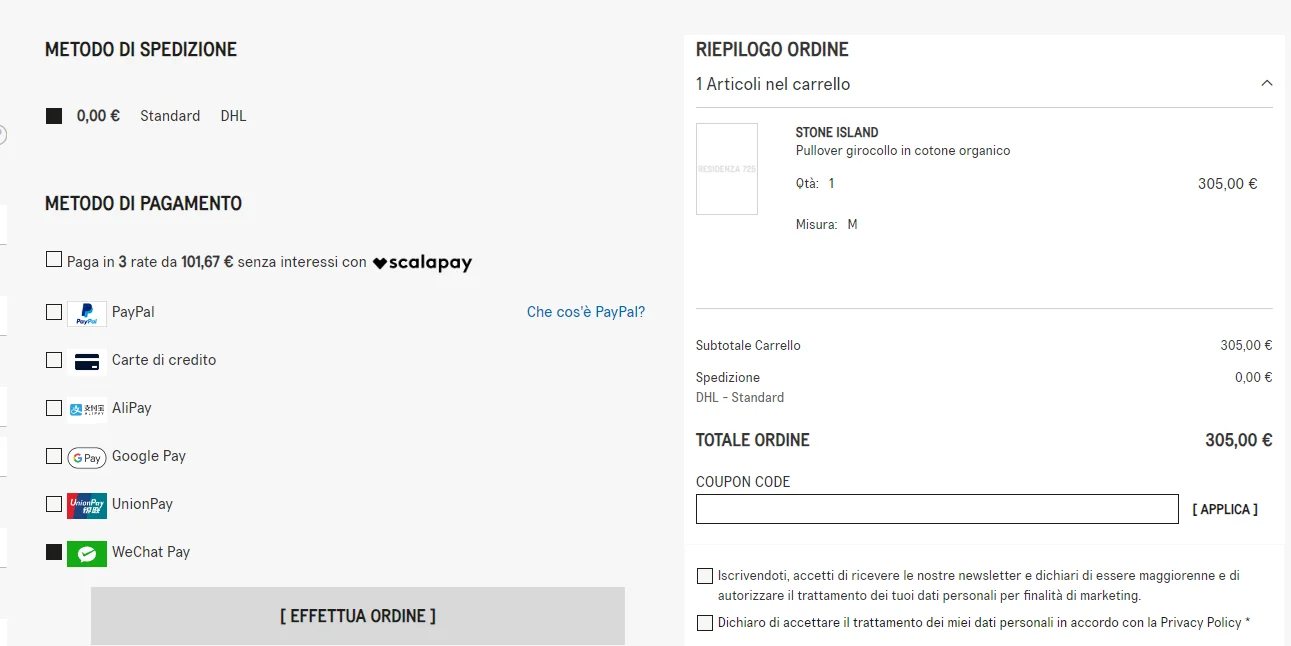Enable the Scalapay installments checkbox
Screen dimensions: 1291x646
coord(54,260)
